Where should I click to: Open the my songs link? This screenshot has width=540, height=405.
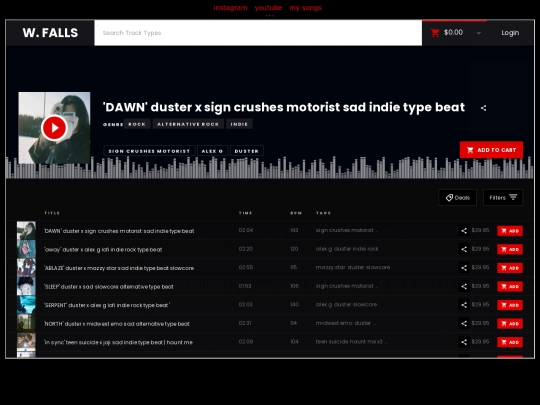[305, 8]
